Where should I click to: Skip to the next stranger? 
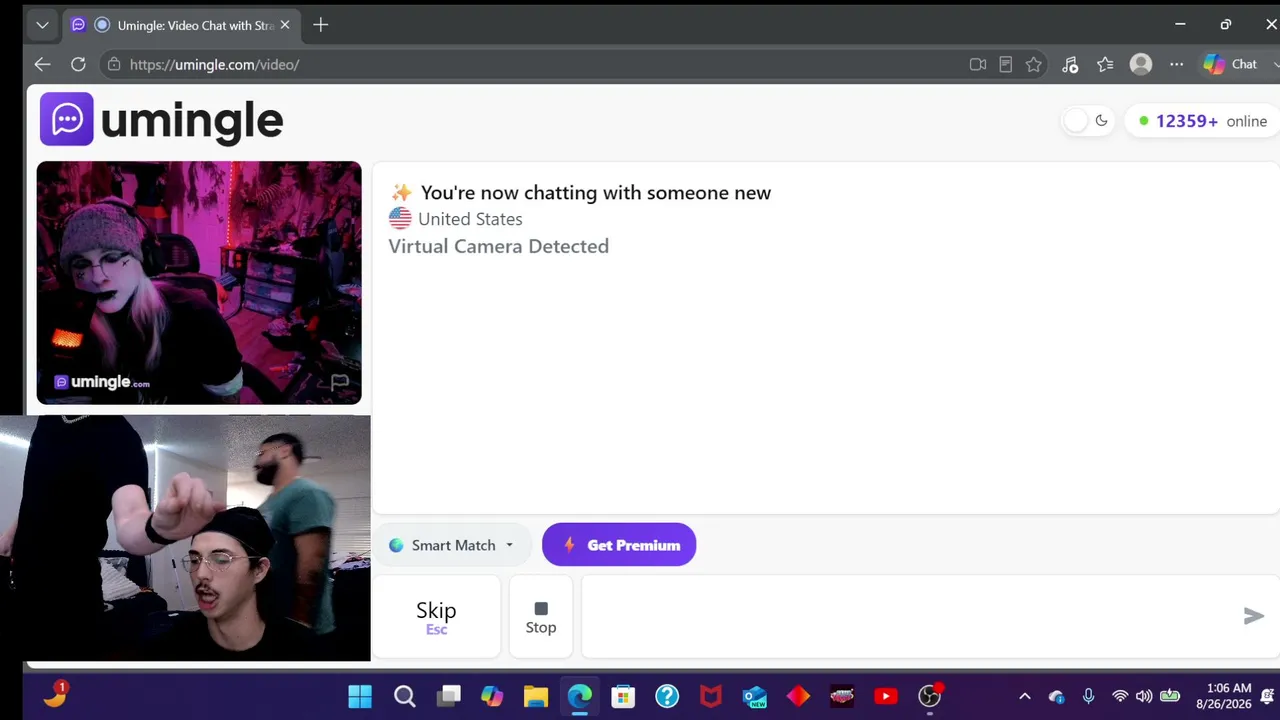436,616
